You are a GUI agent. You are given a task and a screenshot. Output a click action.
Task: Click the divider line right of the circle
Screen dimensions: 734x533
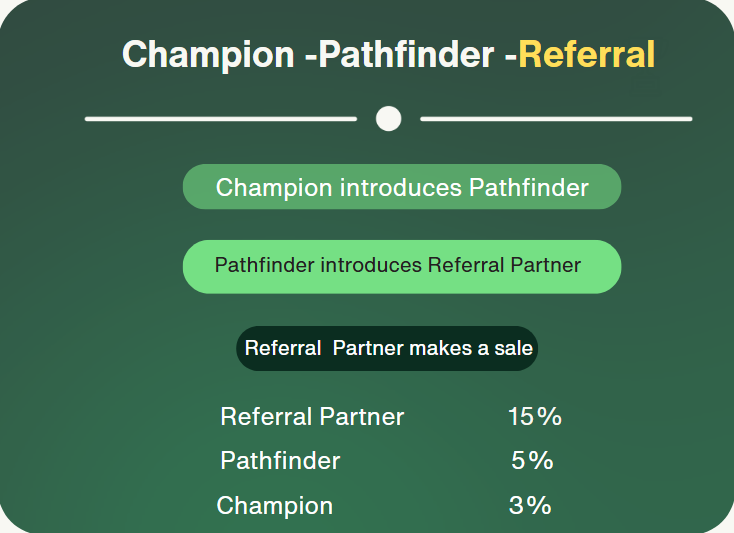click(556, 119)
